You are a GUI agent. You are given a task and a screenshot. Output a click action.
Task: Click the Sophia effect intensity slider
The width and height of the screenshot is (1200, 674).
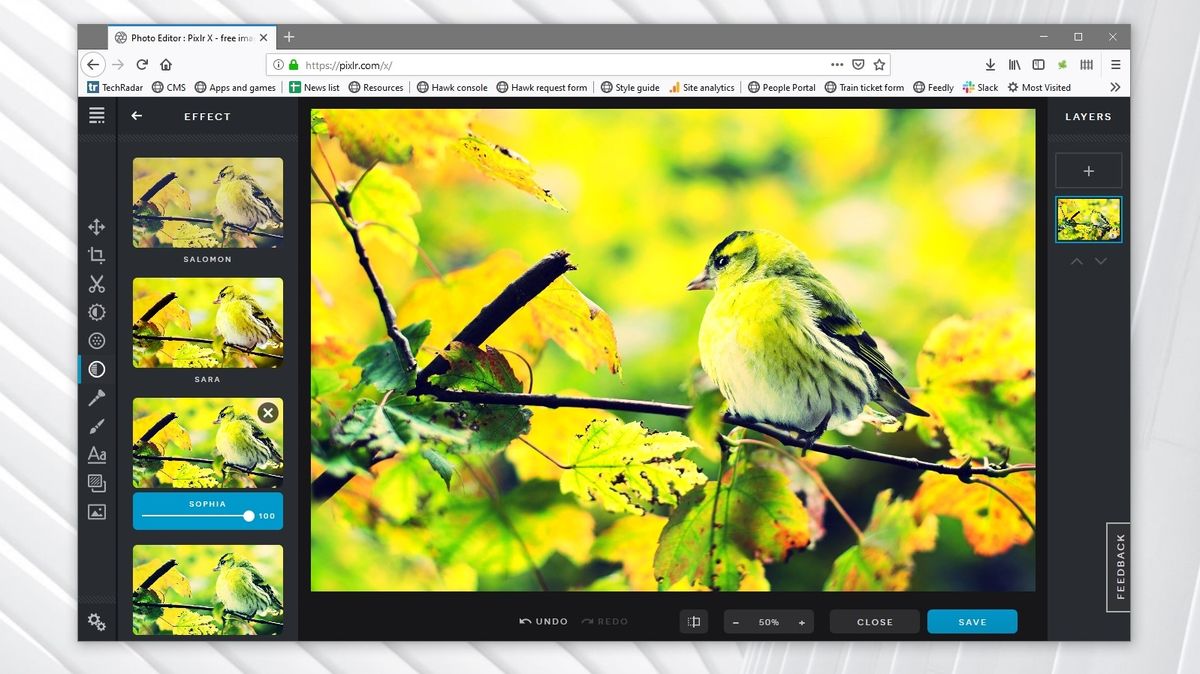pyautogui.click(x=196, y=516)
